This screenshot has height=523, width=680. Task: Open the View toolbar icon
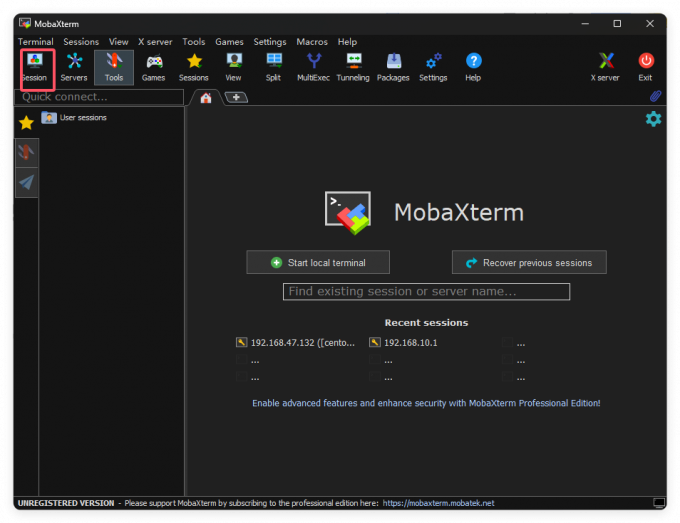click(x=234, y=68)
